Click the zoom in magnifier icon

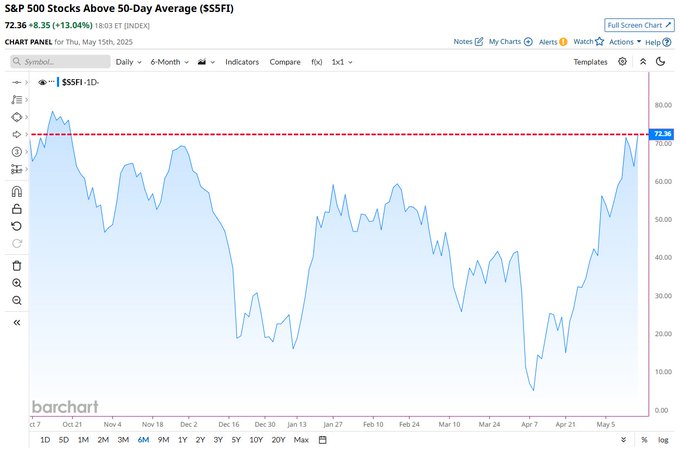tap(16, 283)
